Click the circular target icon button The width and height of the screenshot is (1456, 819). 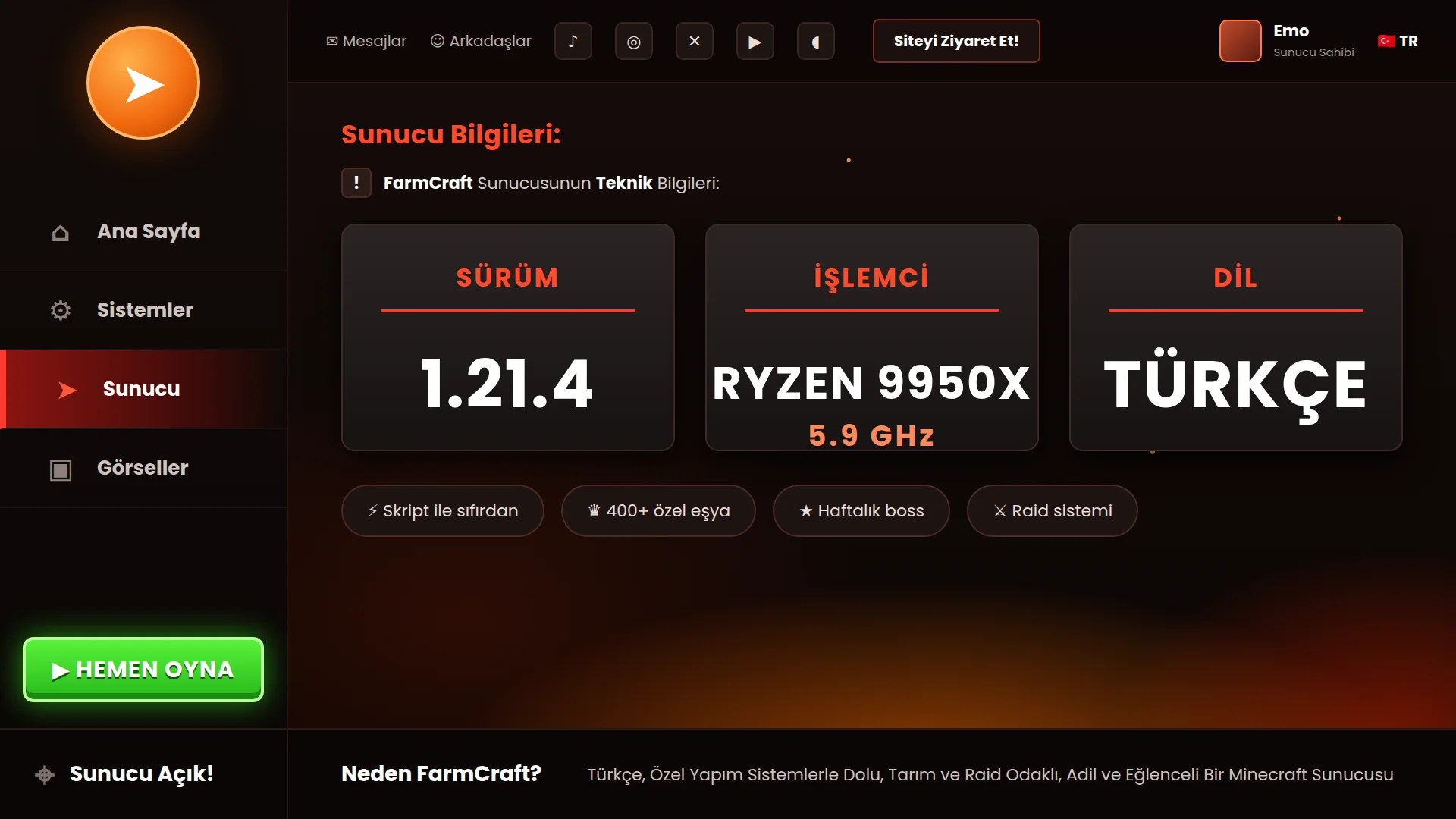click(x=634, y=41)
